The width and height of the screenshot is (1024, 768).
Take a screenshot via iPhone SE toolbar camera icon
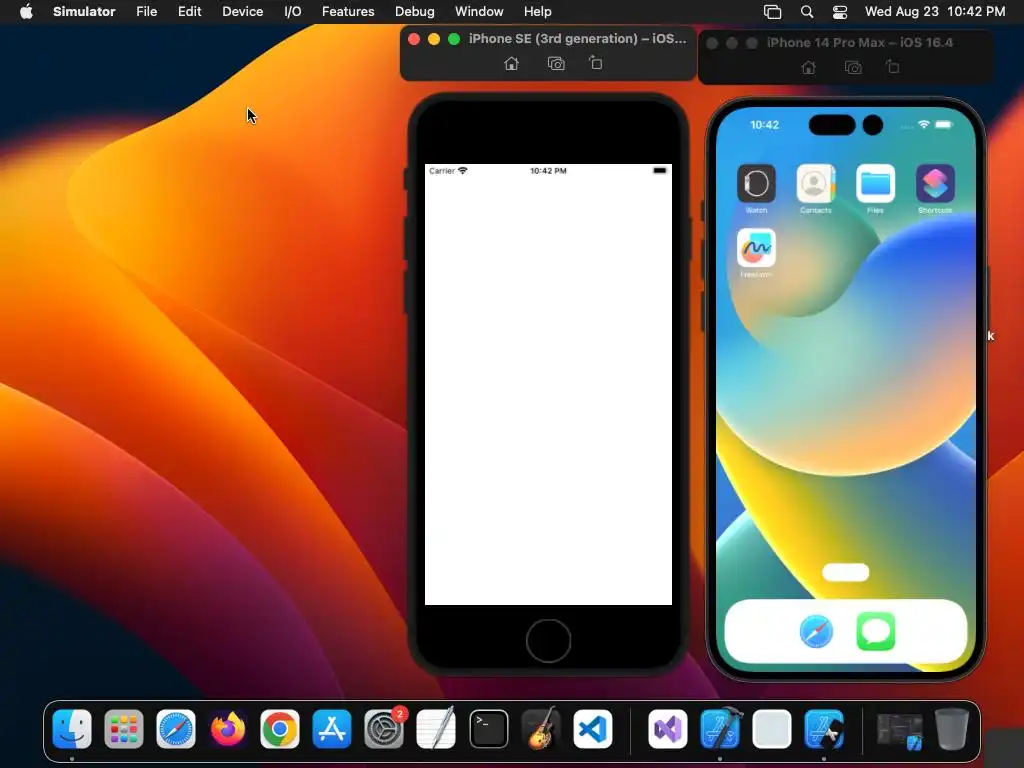[556, 63]
